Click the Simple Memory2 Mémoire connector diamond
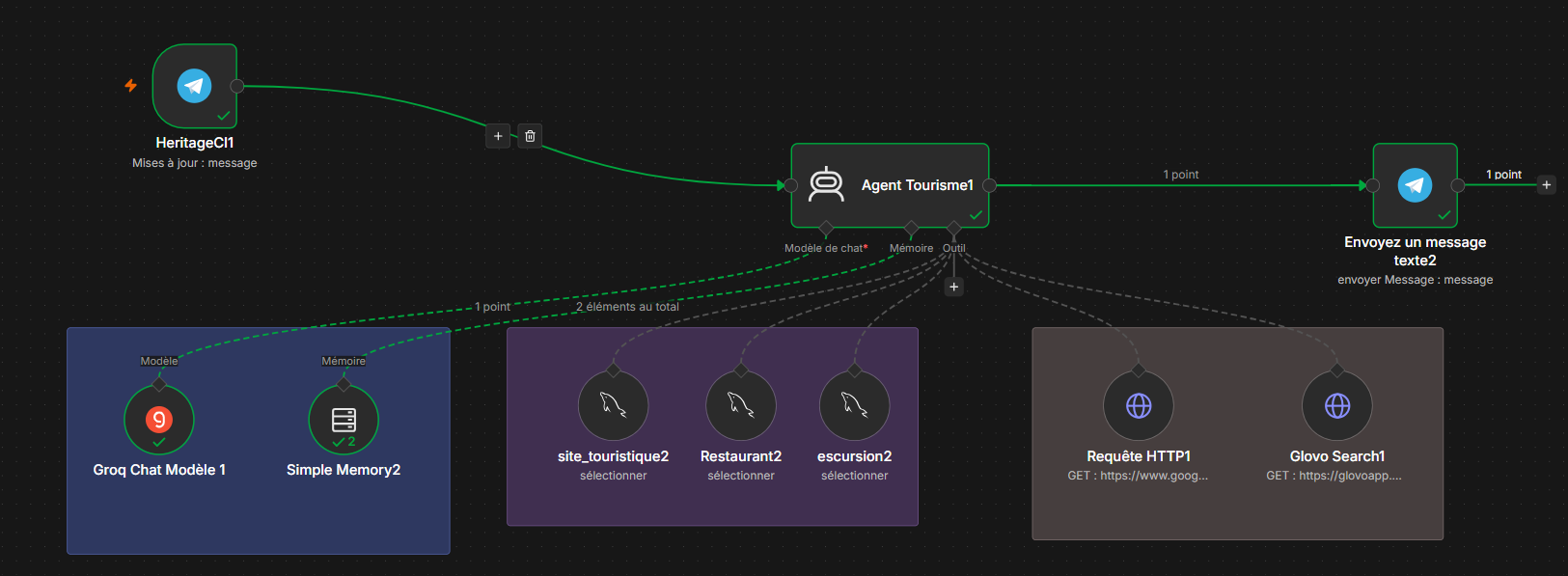1568x576 pixels. click(x=344, y=384)
